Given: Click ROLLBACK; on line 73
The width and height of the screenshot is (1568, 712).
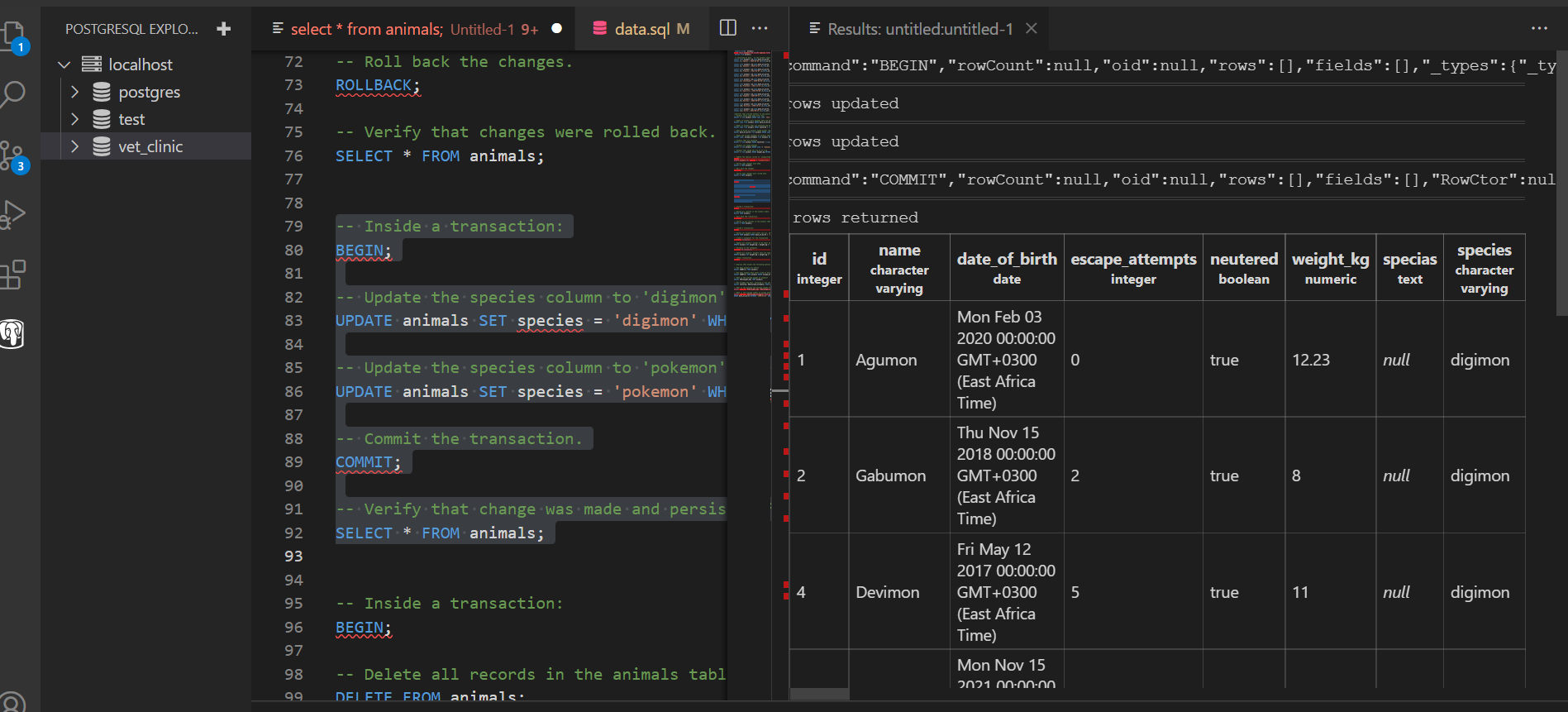Looking at the screenshot, I should (x=378, y=85).
